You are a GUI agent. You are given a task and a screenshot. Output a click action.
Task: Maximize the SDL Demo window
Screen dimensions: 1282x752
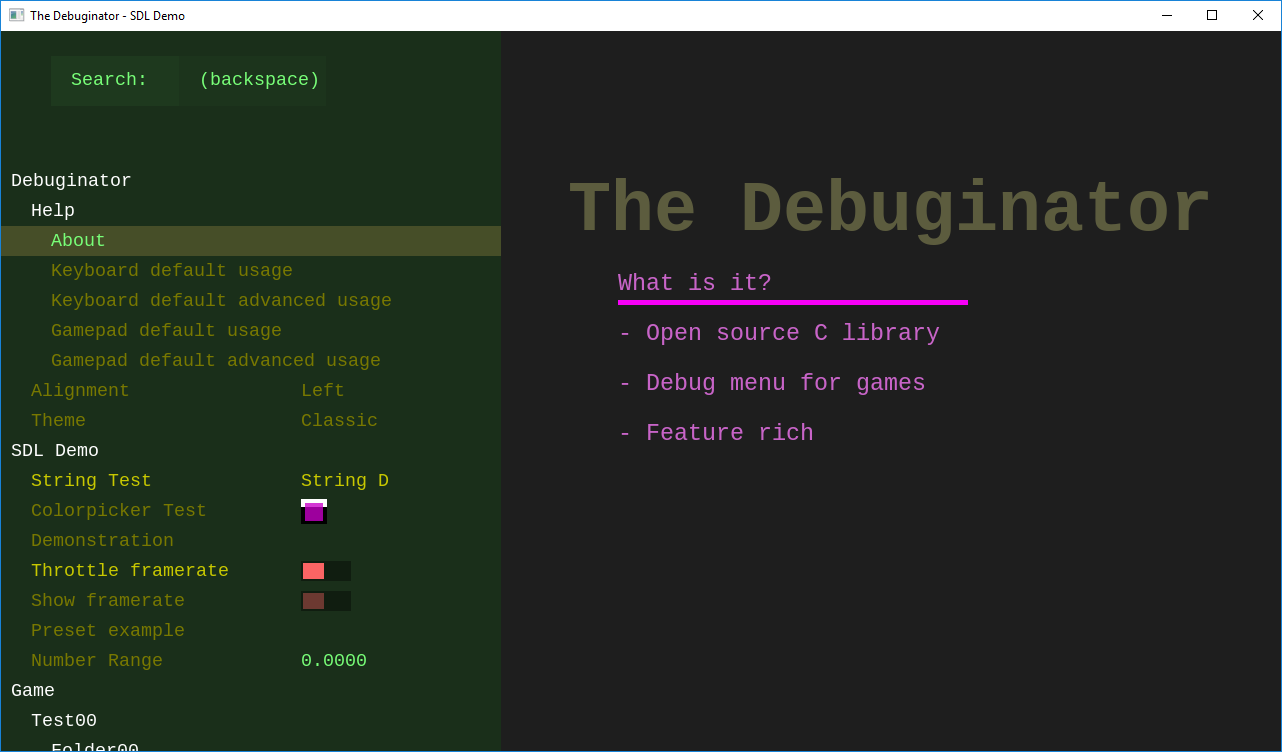tap(1212, 15)
